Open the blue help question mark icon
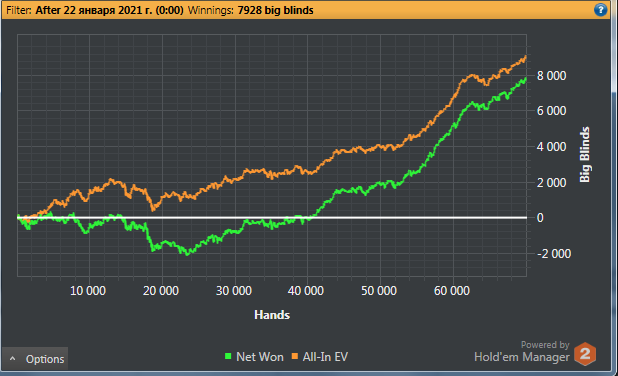This screenshot has height=376, width=618. (x=600, y=10)
